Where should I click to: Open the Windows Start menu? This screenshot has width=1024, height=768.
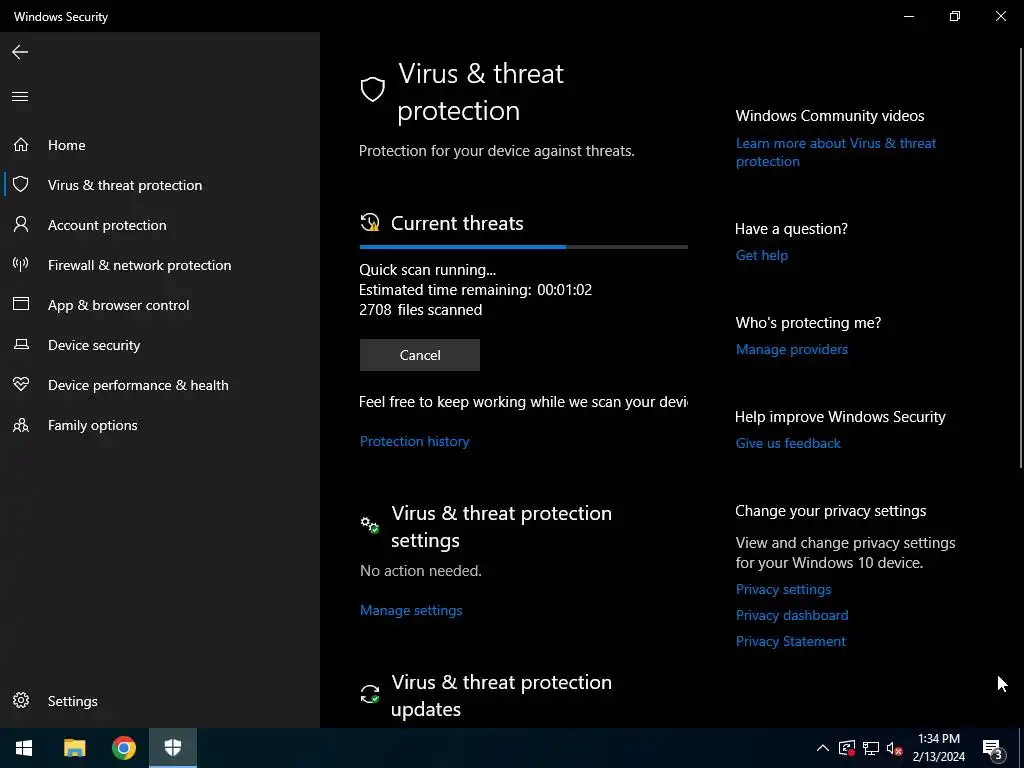(24, 748)
